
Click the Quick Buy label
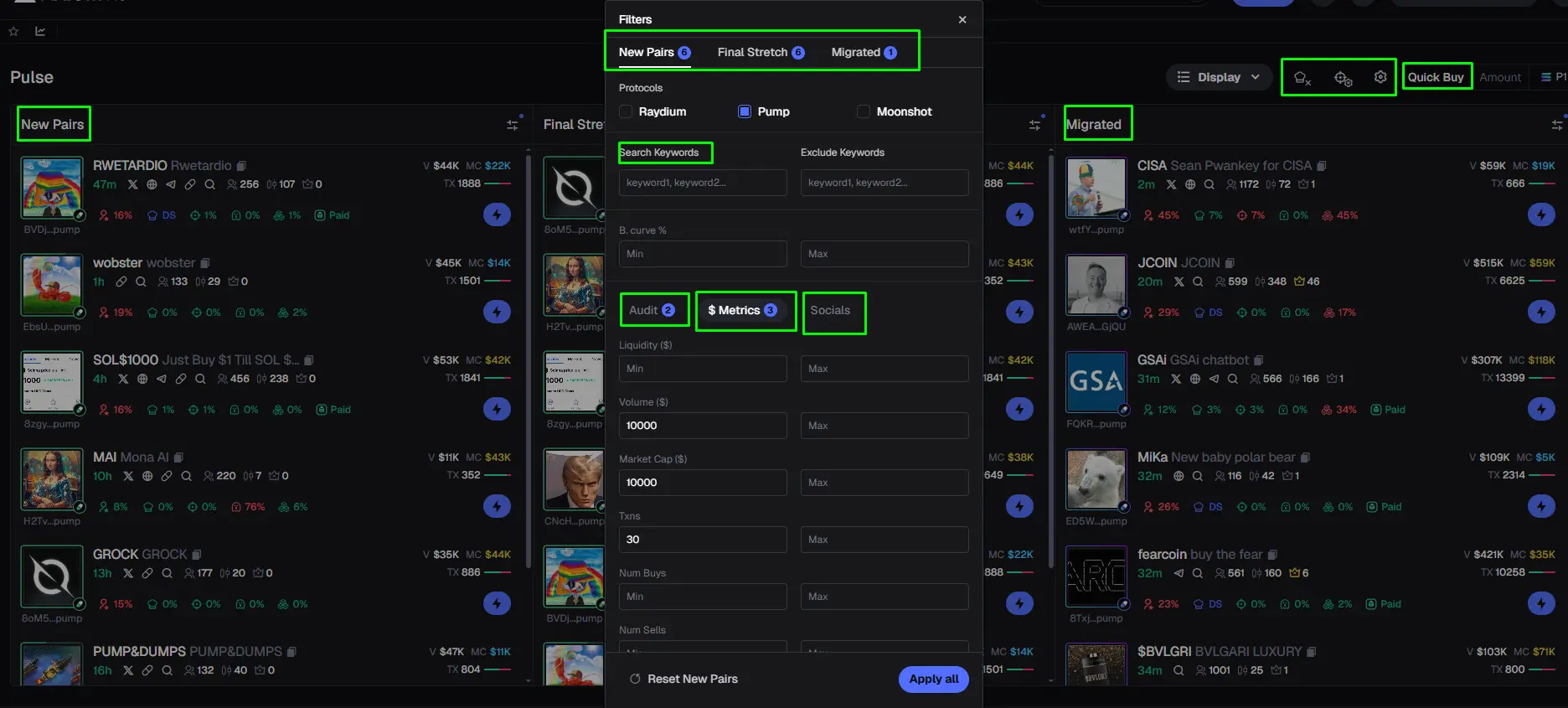[x=1436, y=77]
